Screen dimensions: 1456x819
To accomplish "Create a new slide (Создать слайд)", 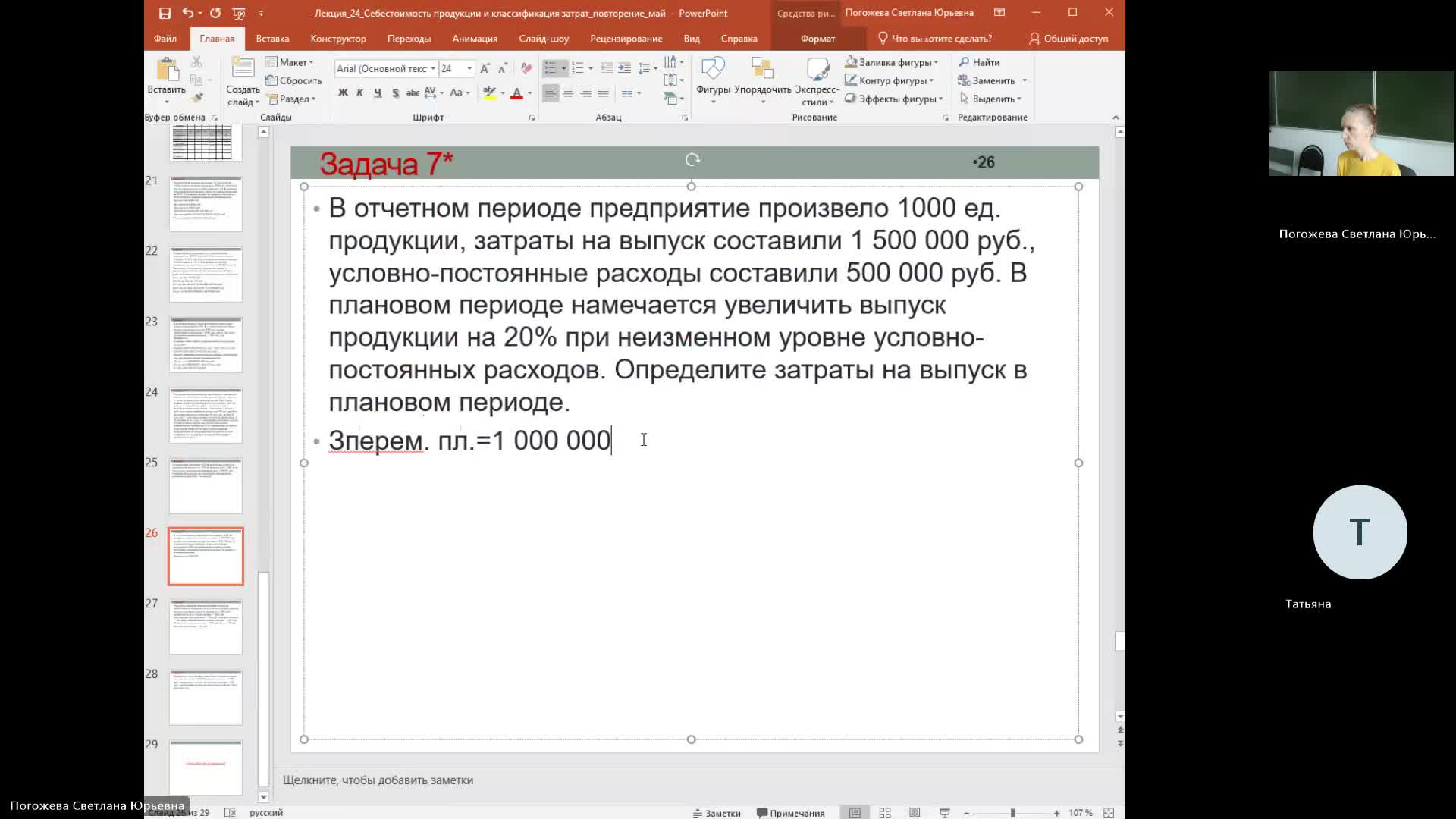I will [x=243, y=81].
